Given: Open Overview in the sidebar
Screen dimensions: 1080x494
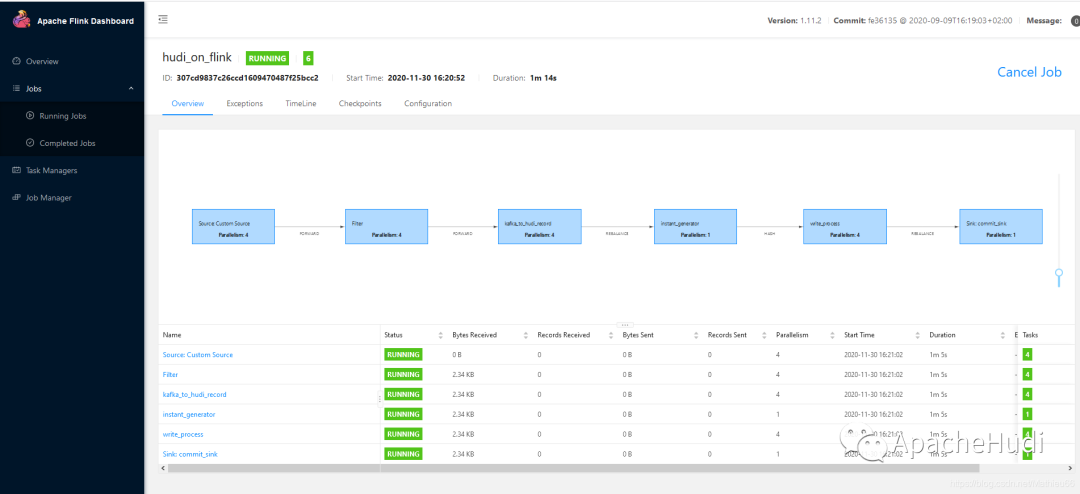Looking at the screenshot, I should [x=42, y=61].
